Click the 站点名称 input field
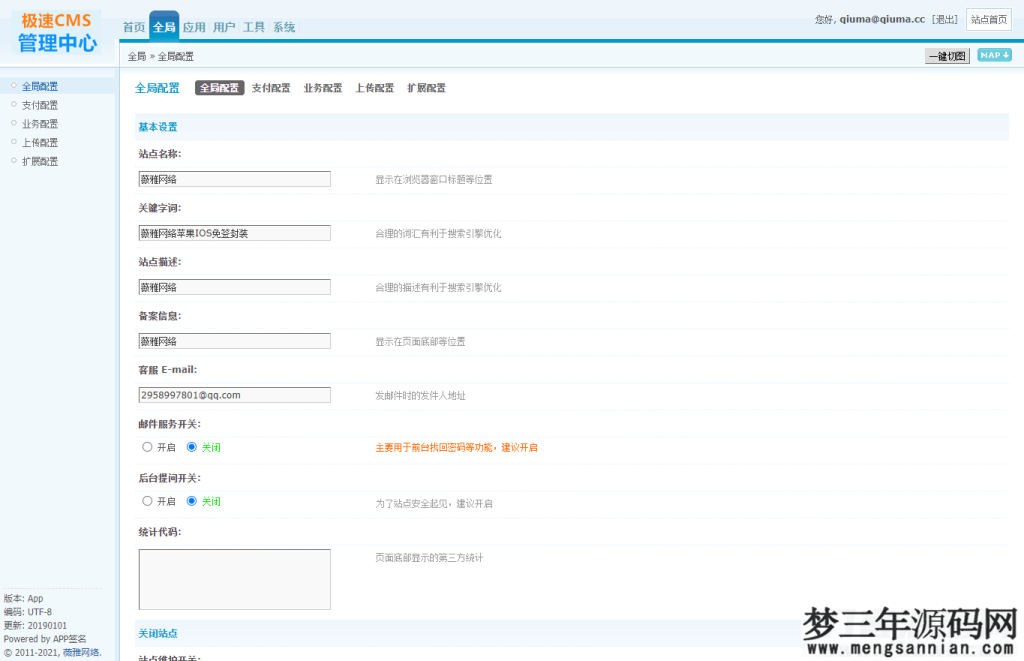The height and width of the screenshot is (661, 1024). tap(234, 178)
